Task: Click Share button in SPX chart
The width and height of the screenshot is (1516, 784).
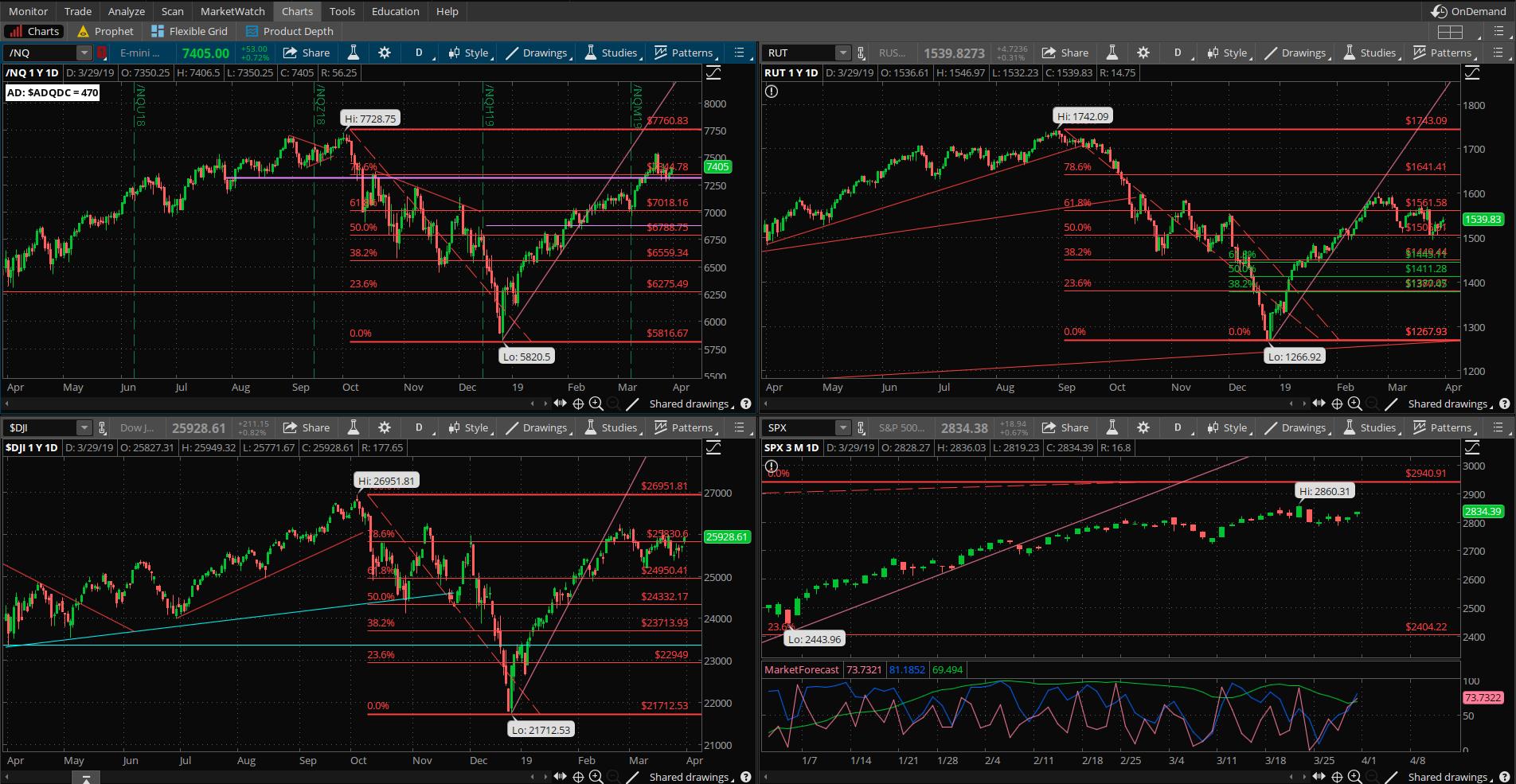Action: [x=1065, y=427]
